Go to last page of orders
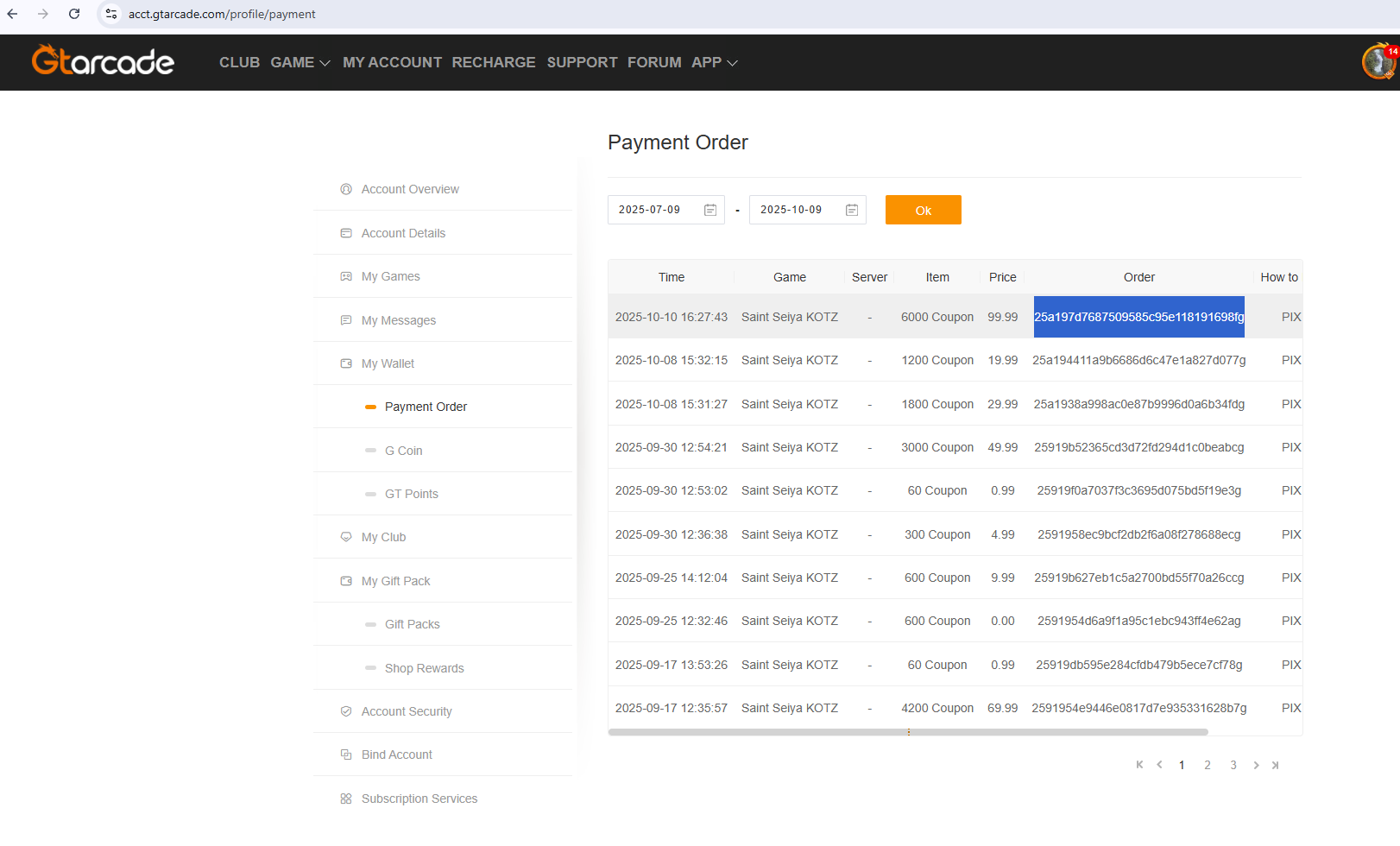 tap(1276, 765)
